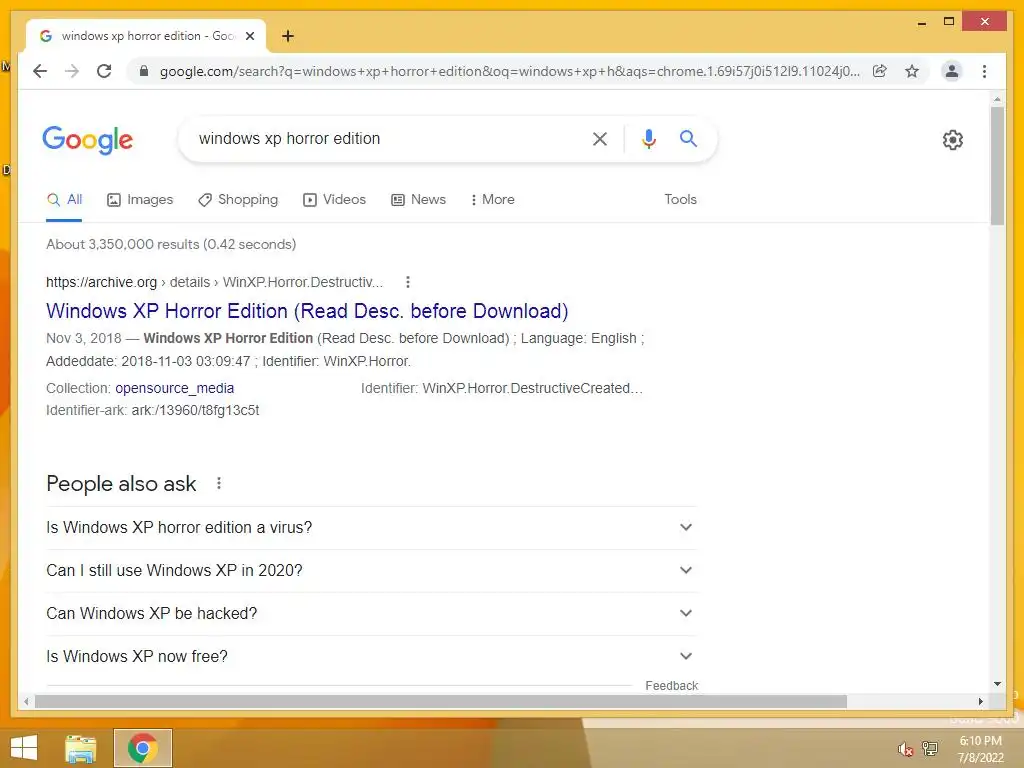The width and height of the screenshot is (1024, 768).
Task: View site information via the padlock icon
Action: [144, 71]
